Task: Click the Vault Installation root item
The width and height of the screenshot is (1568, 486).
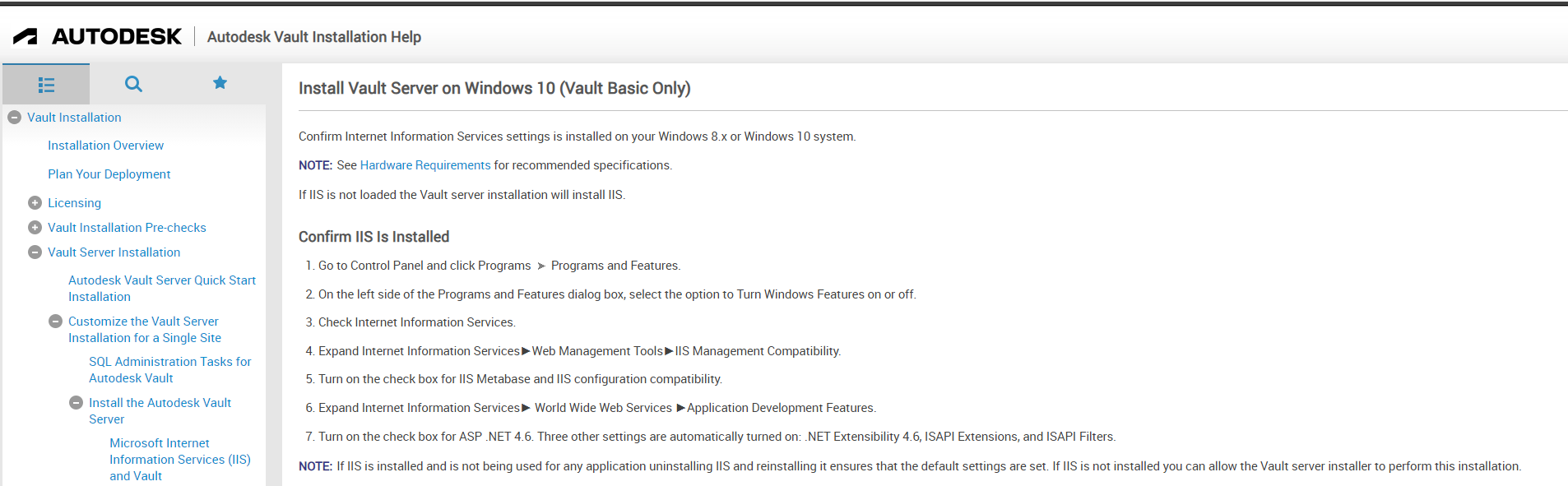Action: (74, 117)
